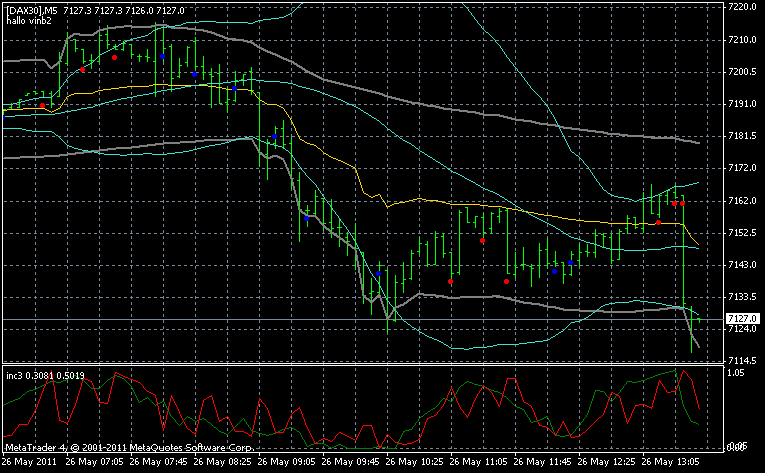765x473 pixels.
Task: Select the 7152.5 price level label
Action: (742, 233)
